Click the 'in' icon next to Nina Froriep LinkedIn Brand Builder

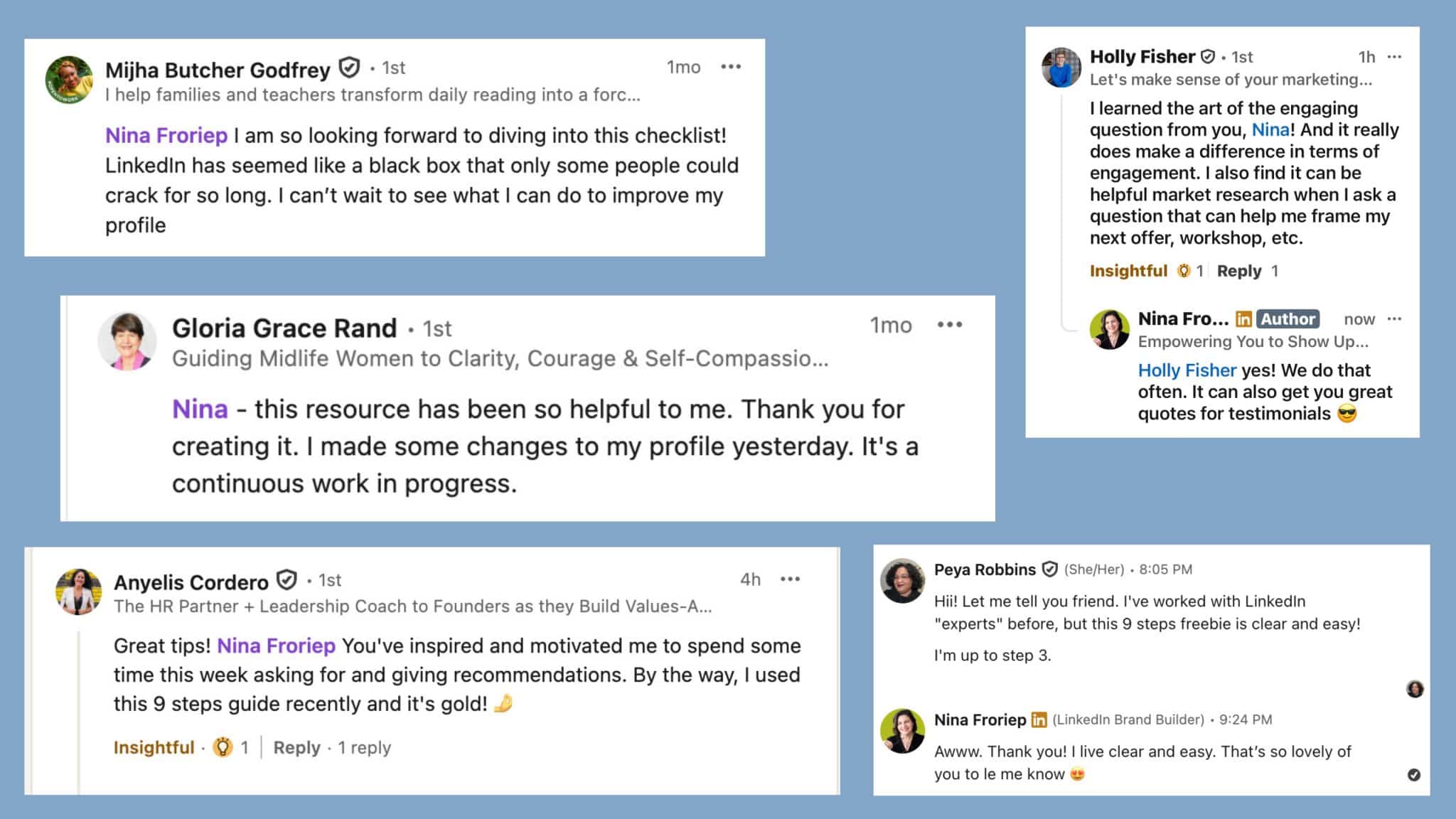[1038, 719]
